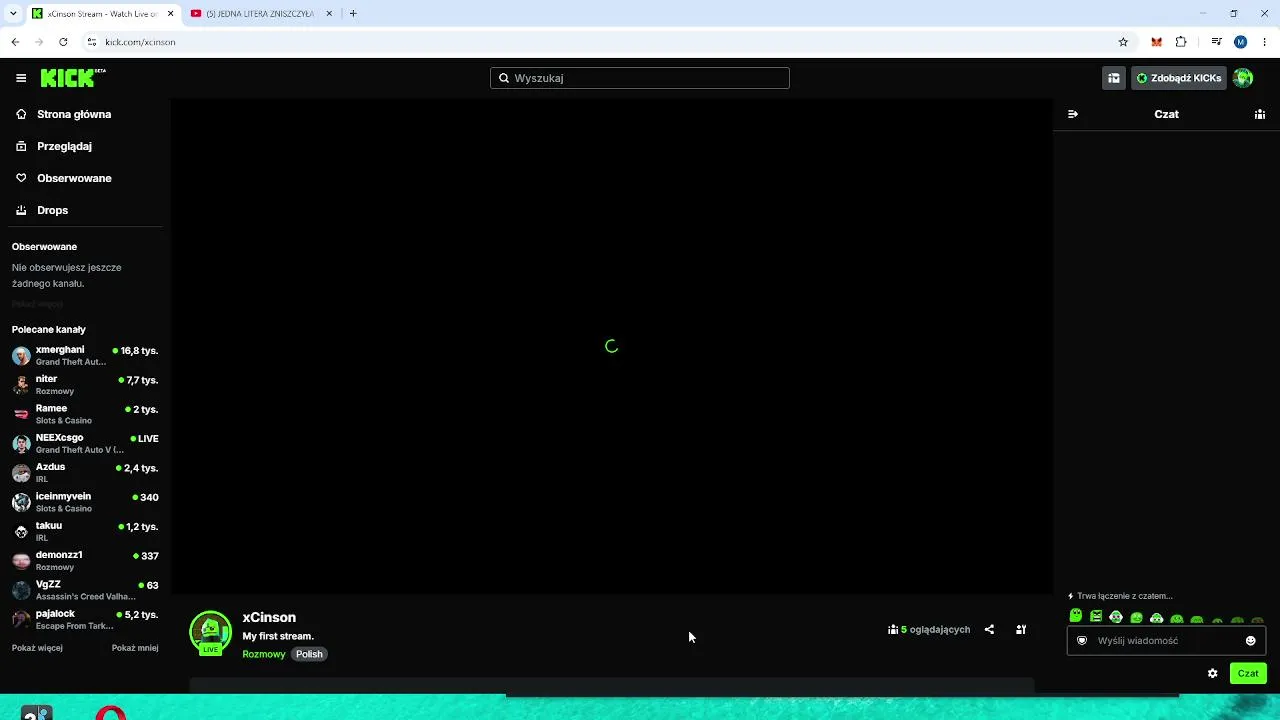
Task: Open the media controls icon in browser toolbar
Action: (1216, 42)
